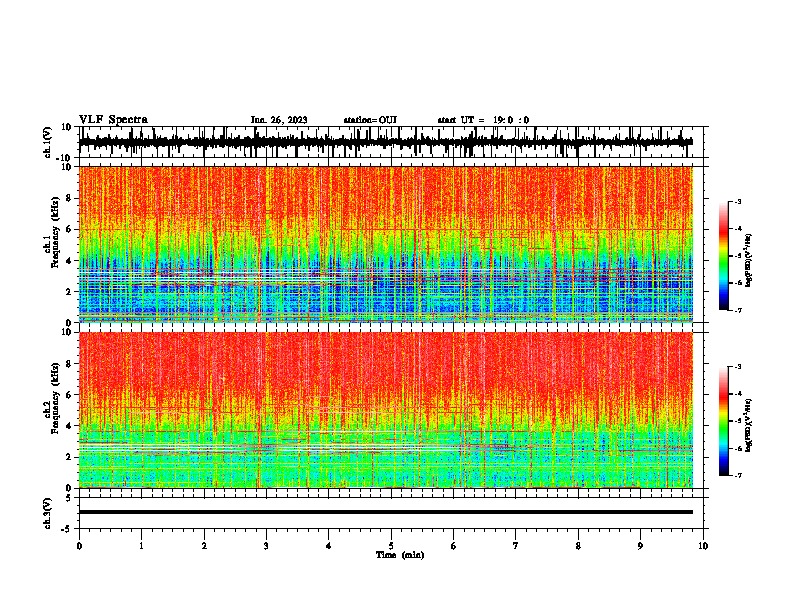Click the time axis tick label "5"

point(391,546)
